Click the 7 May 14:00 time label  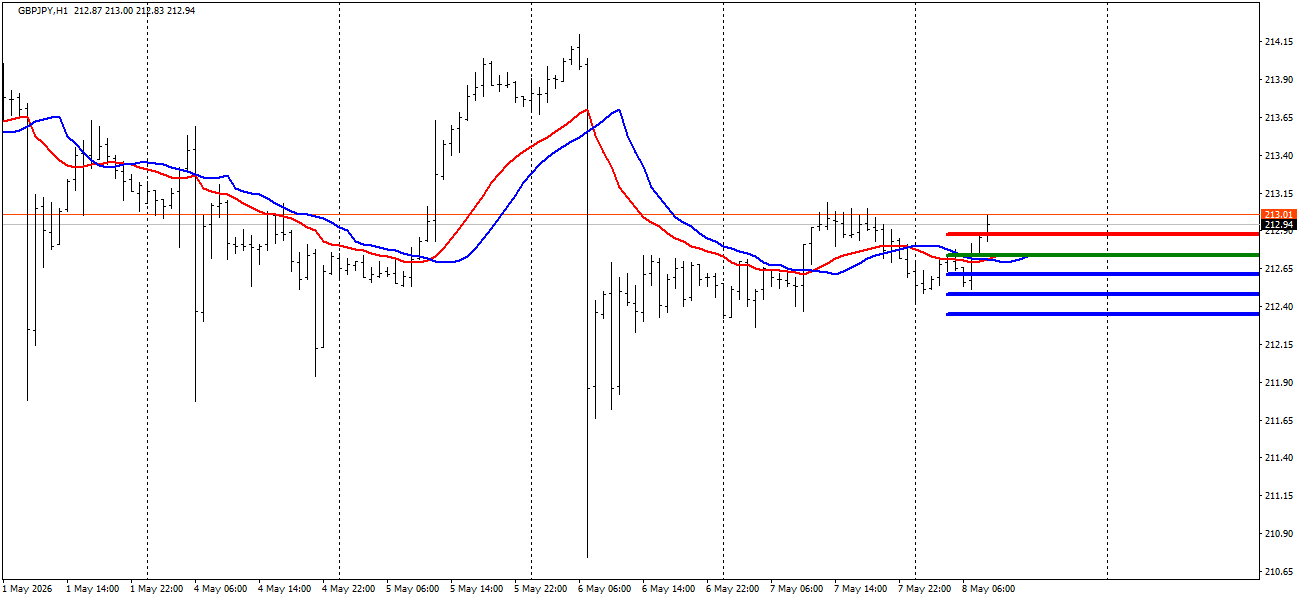click(860, 589)
